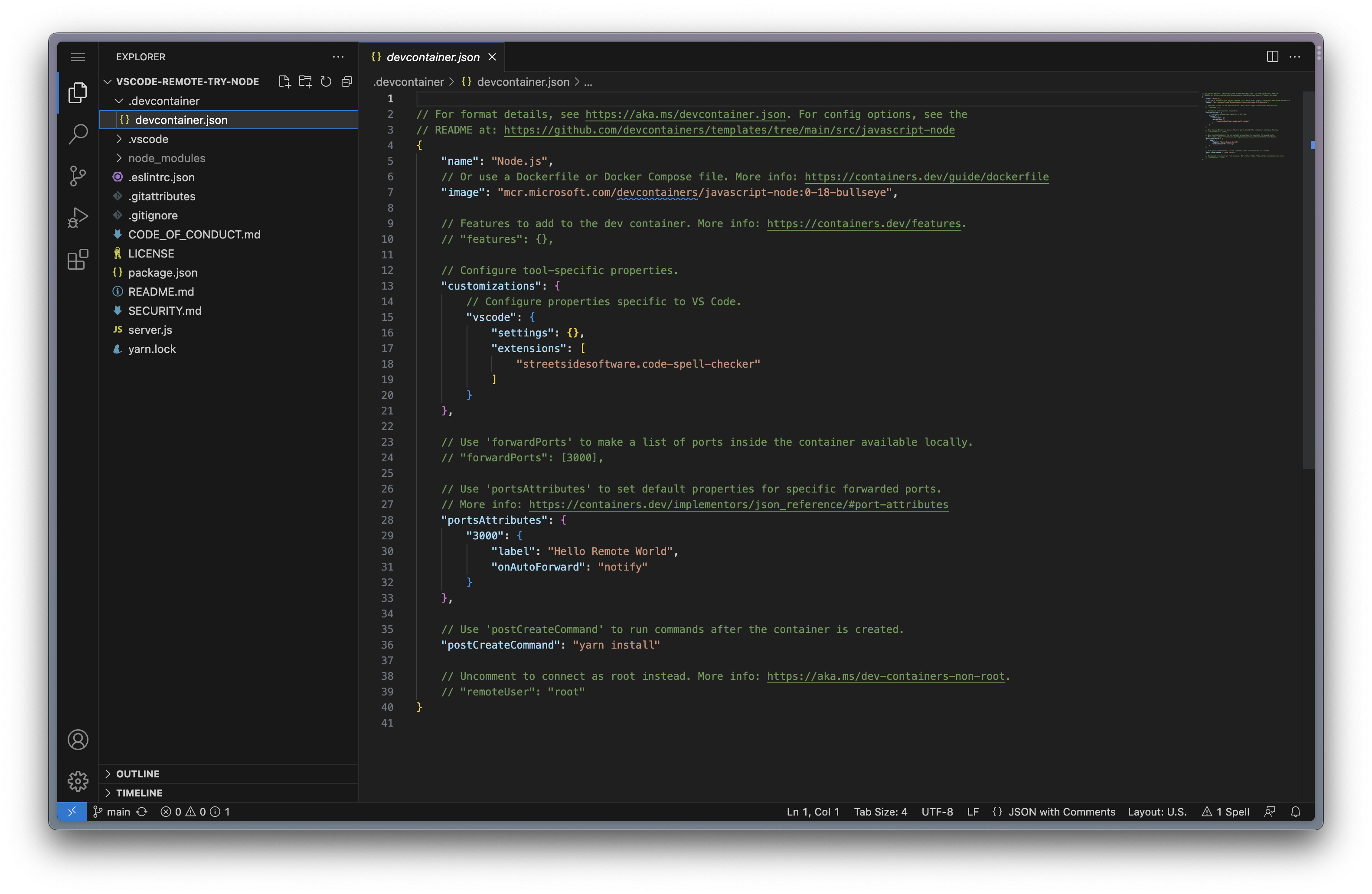Expand the OUTLINE section
The image size is (1372, 894).
[138, 773]
